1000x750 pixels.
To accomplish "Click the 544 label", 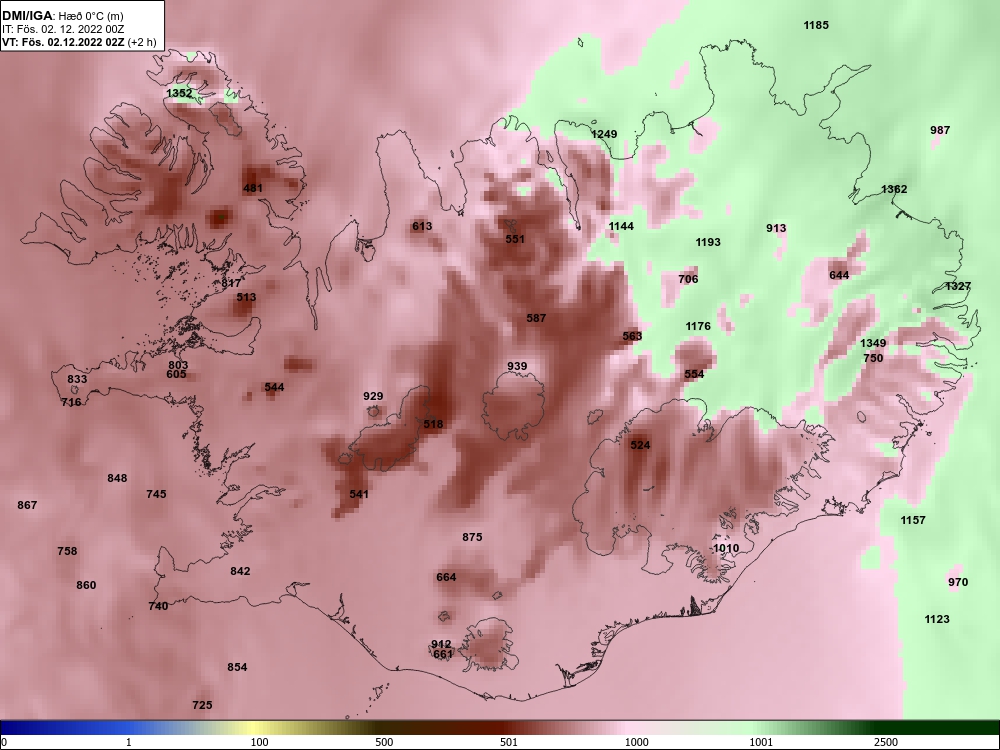I will click(274, 387).
